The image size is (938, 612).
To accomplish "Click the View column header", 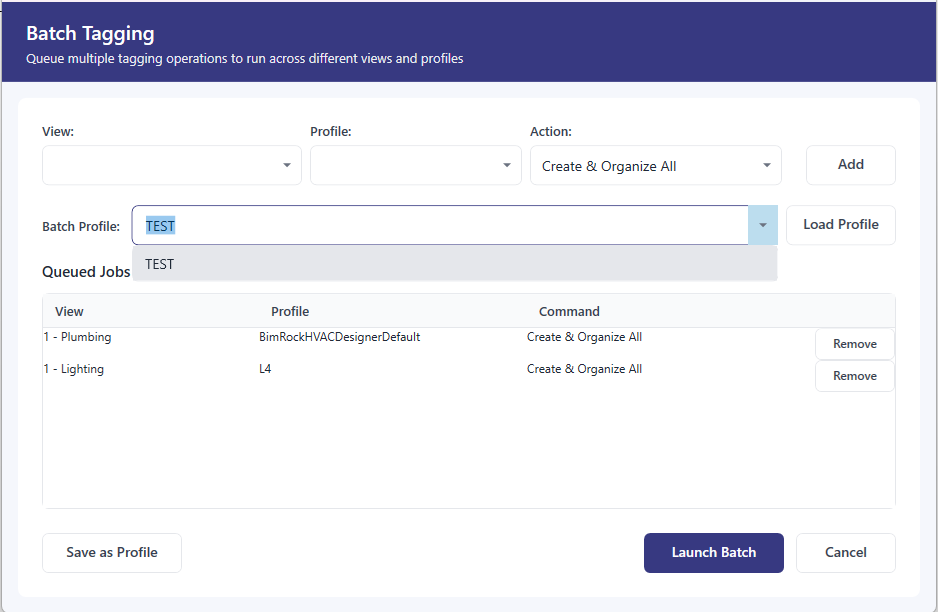I will pyautogui.click(x=69, y=311).
